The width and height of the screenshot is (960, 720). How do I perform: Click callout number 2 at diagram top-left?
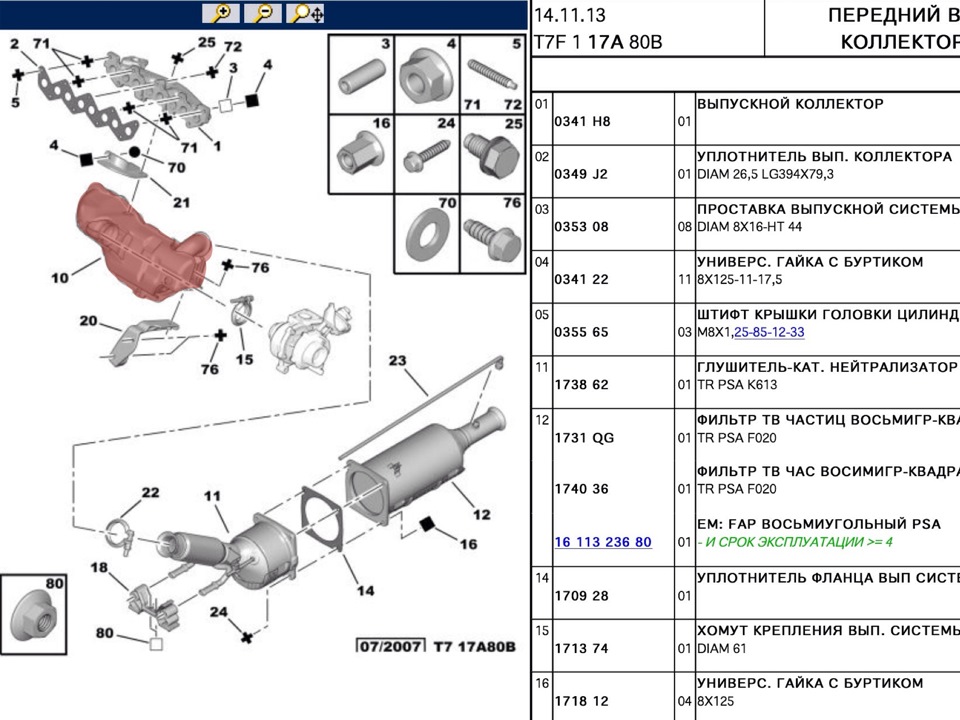15,44
